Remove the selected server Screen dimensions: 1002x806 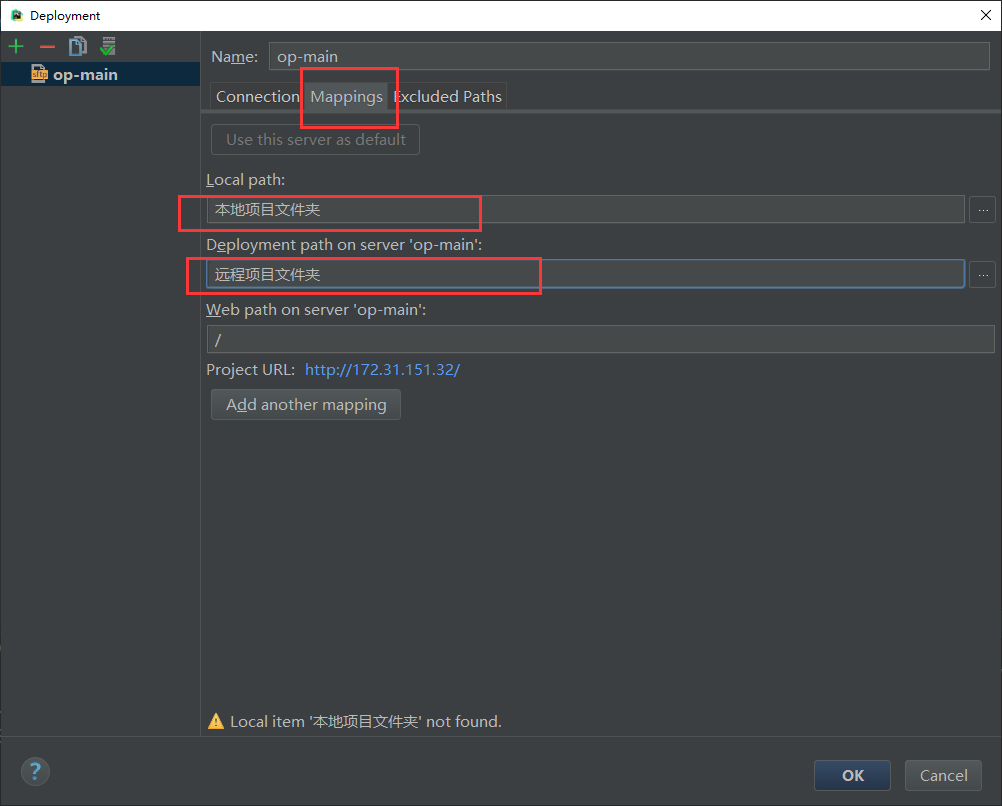[x=46, y=46]
